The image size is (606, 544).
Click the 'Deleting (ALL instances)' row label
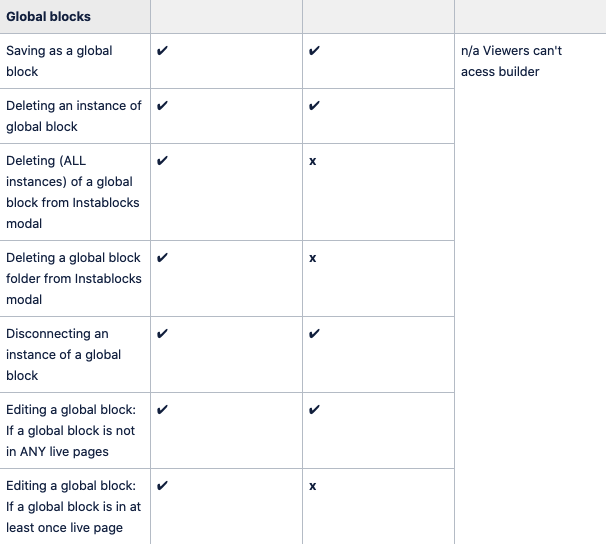coord(73,192)
